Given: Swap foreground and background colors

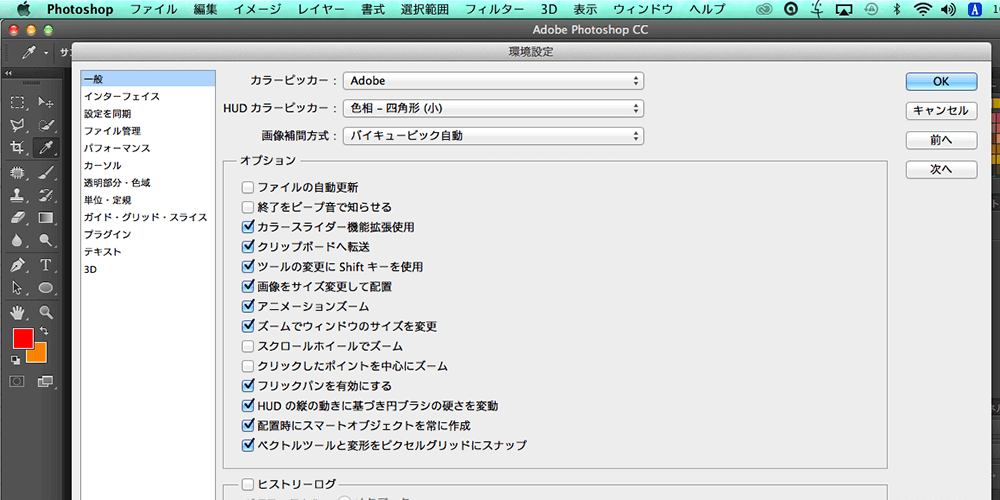Looking at the screenshot, I should click(44, 330).
